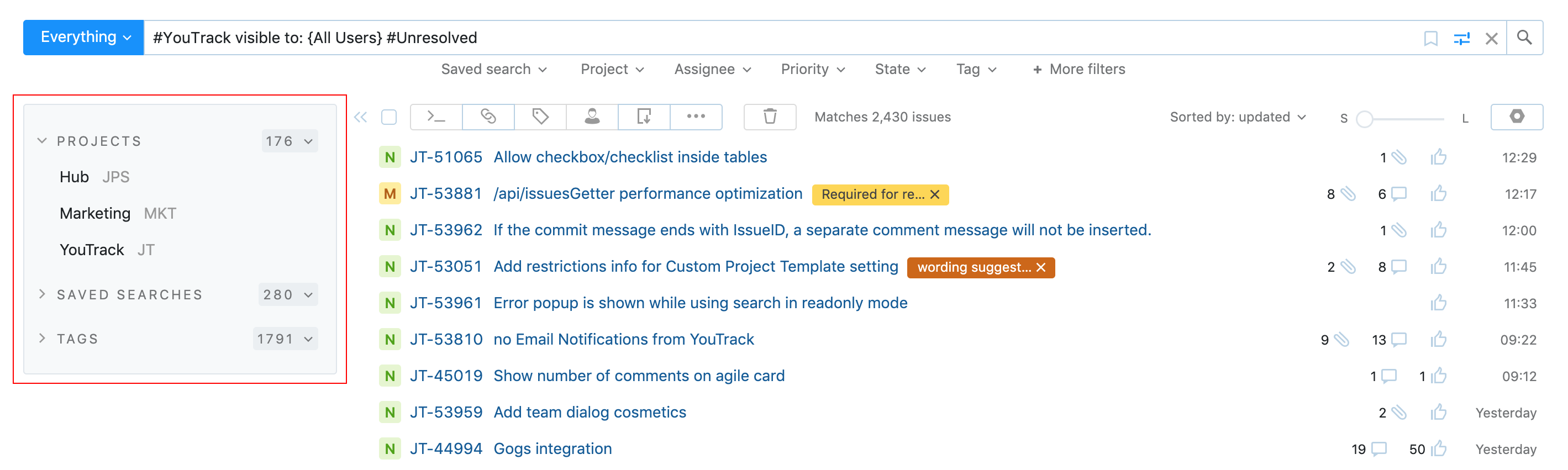
Task: Open the issue list settings button
Action: pyautogui.click(x=1516, y=117)
